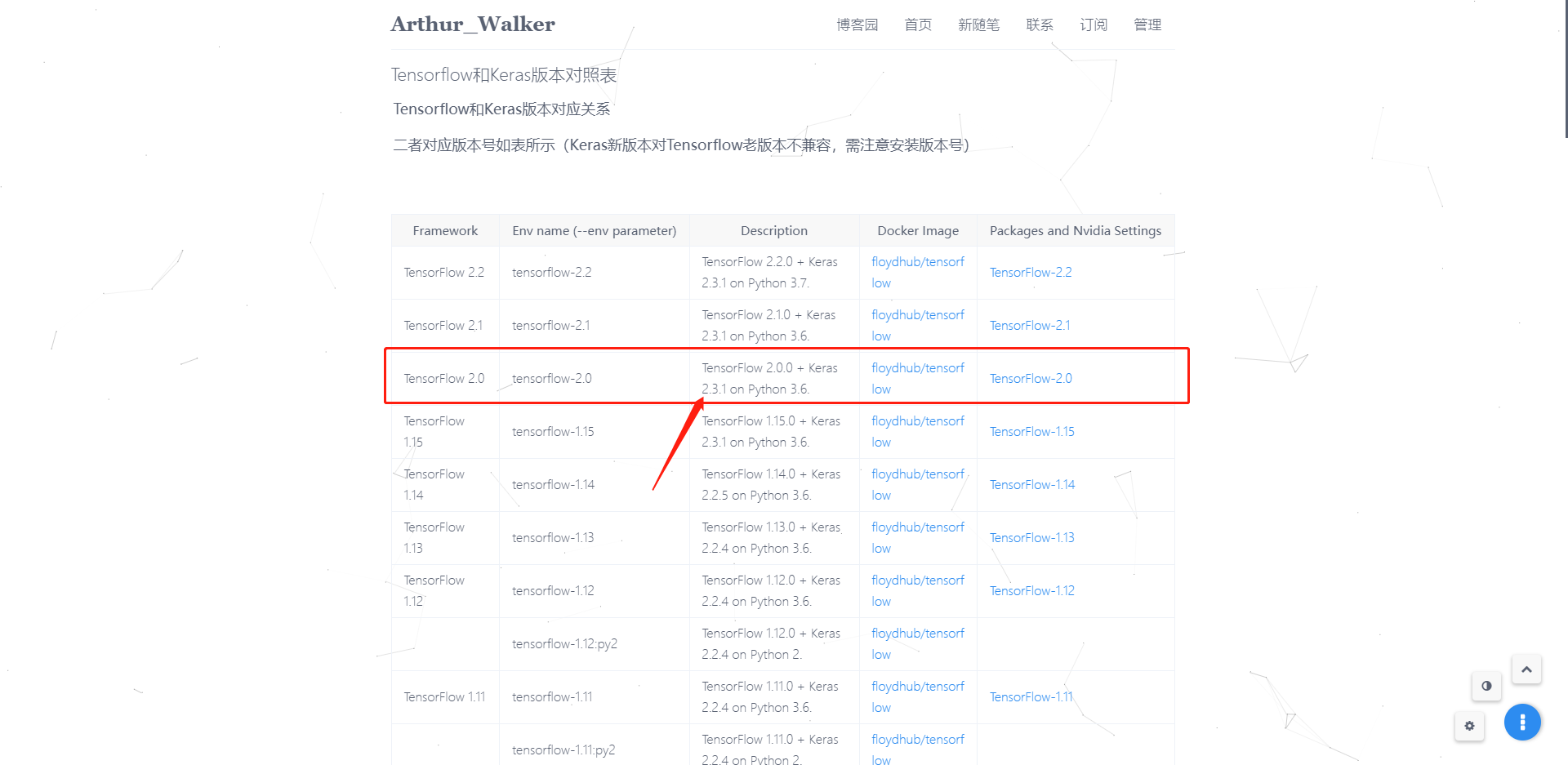This screenshot has height=765, width=1568.
Task: Open floydhub docker link in tensorflow-1.11 row
Action: (x=918, y=697)
